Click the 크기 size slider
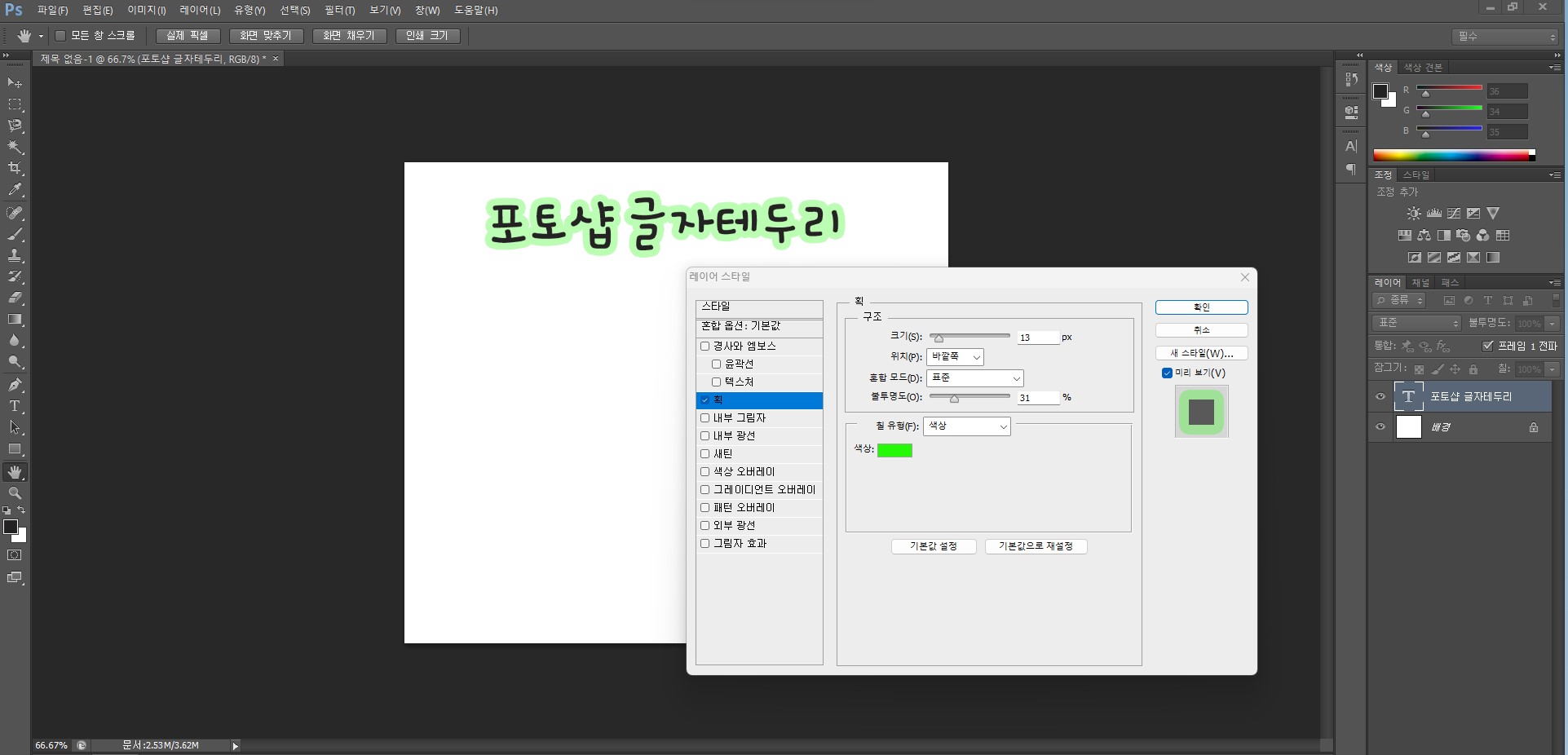1568x755 pixels. tap(970, 337)
